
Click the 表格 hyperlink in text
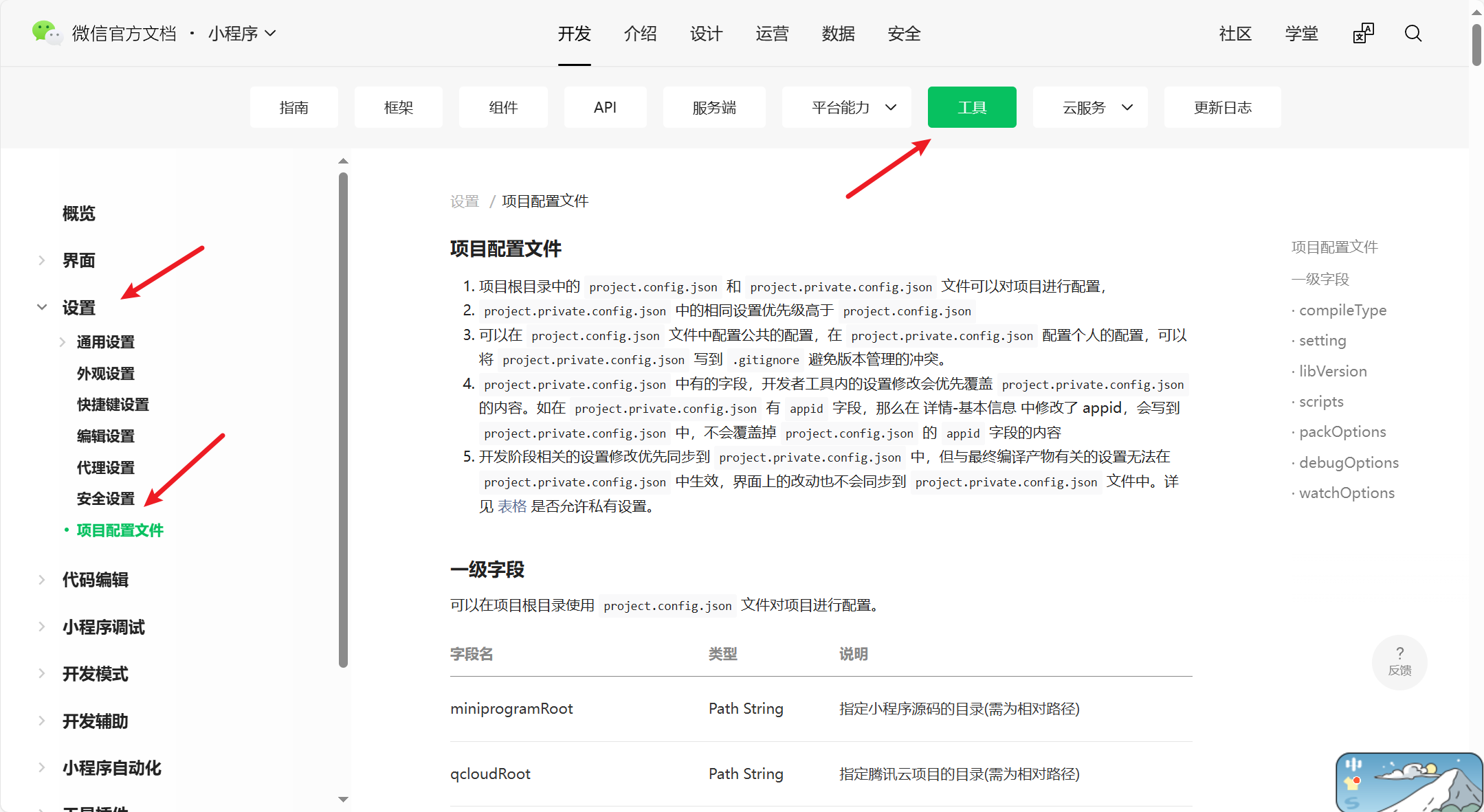(512, 506)
